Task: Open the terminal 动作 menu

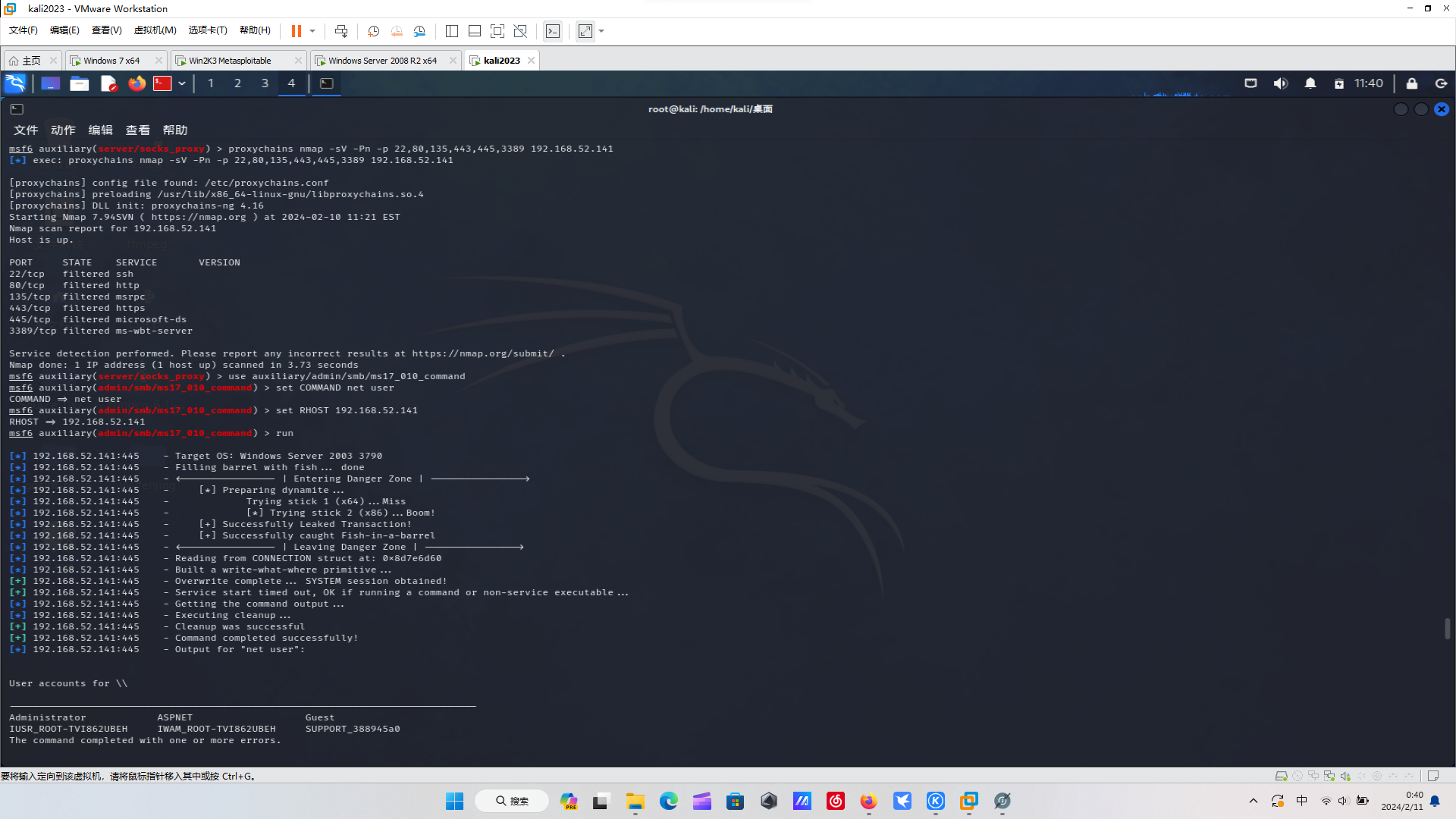Action: pos(63,130)
